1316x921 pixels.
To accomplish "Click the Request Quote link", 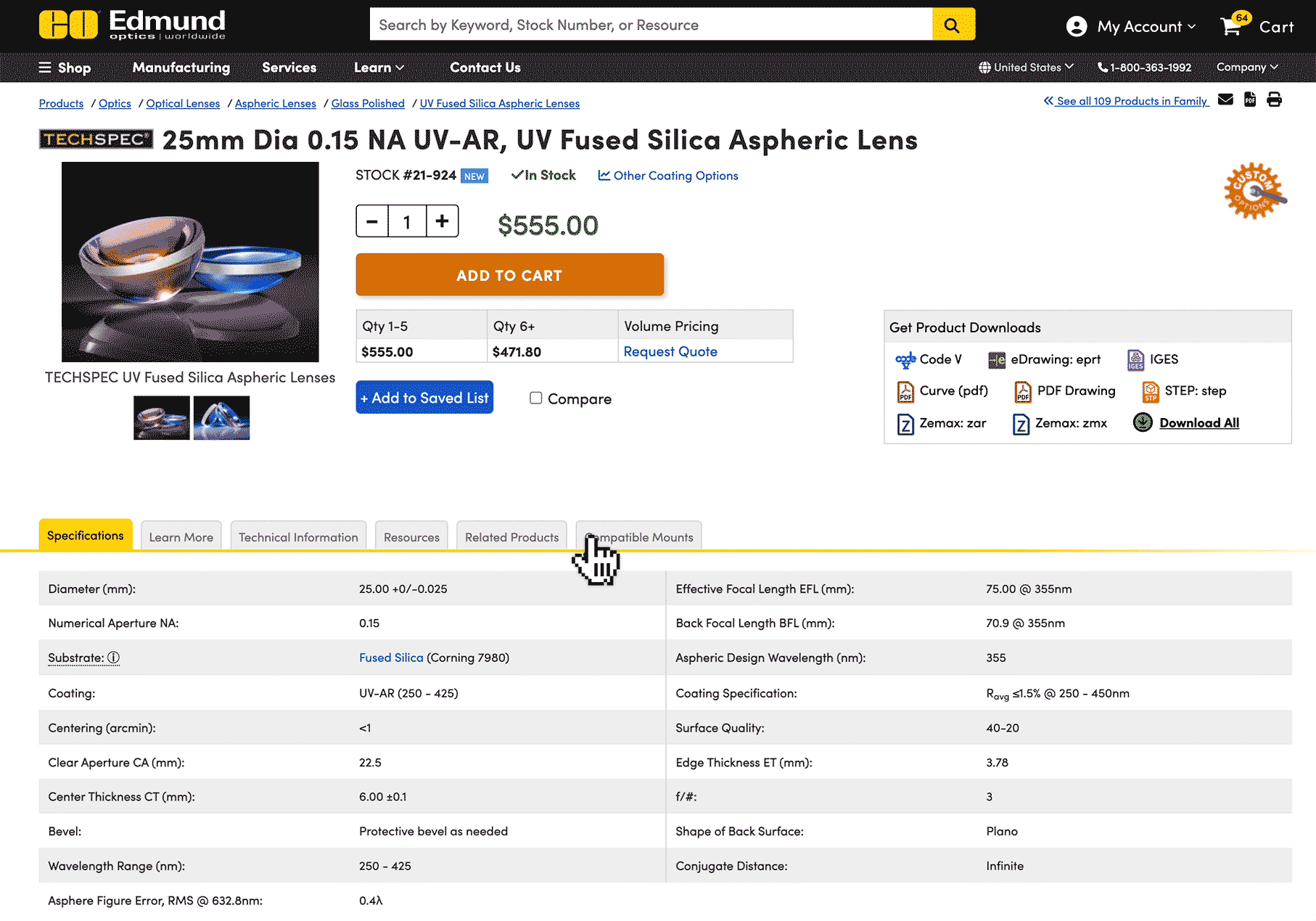I will (x=670, y=352).
